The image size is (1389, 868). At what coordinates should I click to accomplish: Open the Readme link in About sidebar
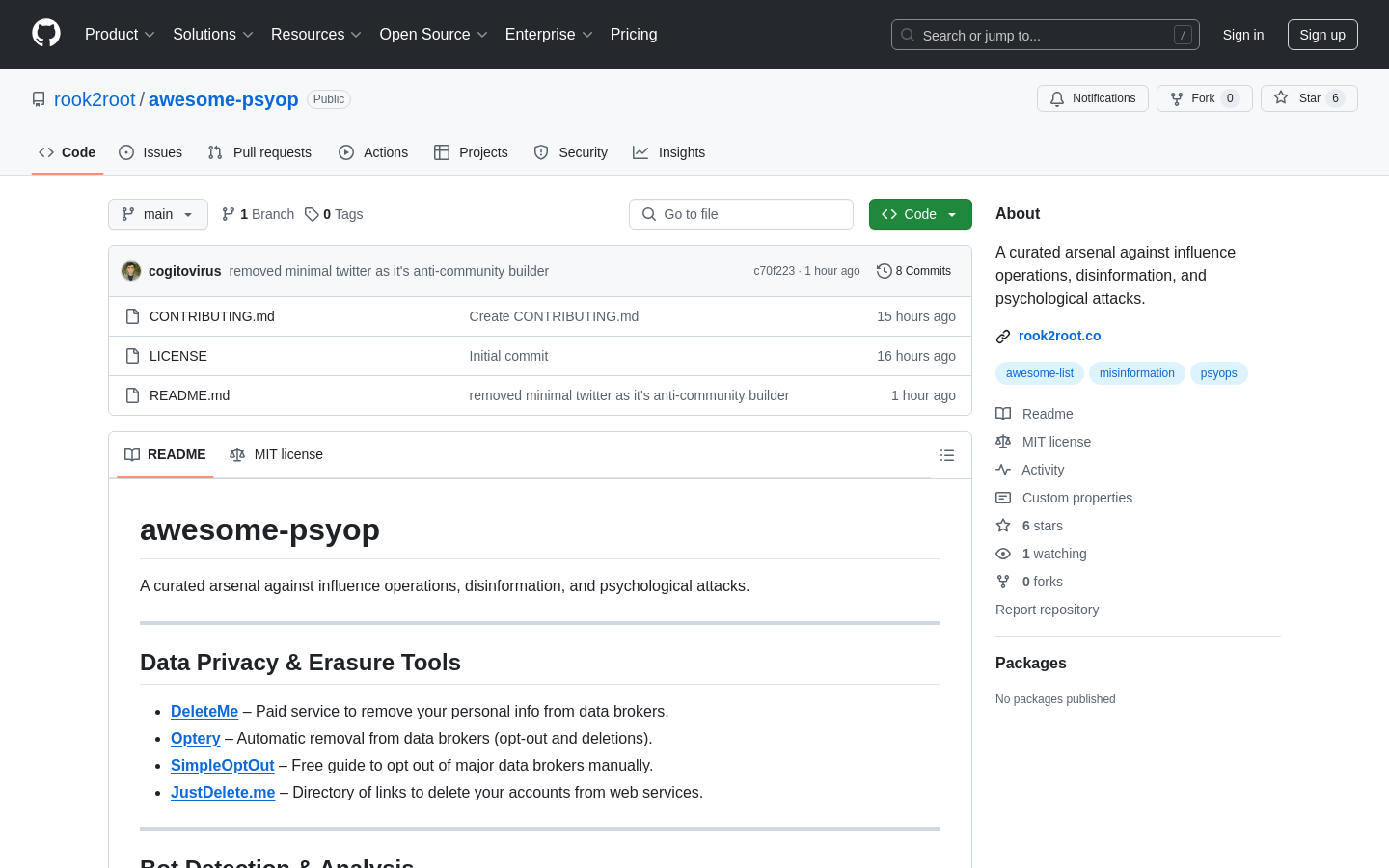1035,414
